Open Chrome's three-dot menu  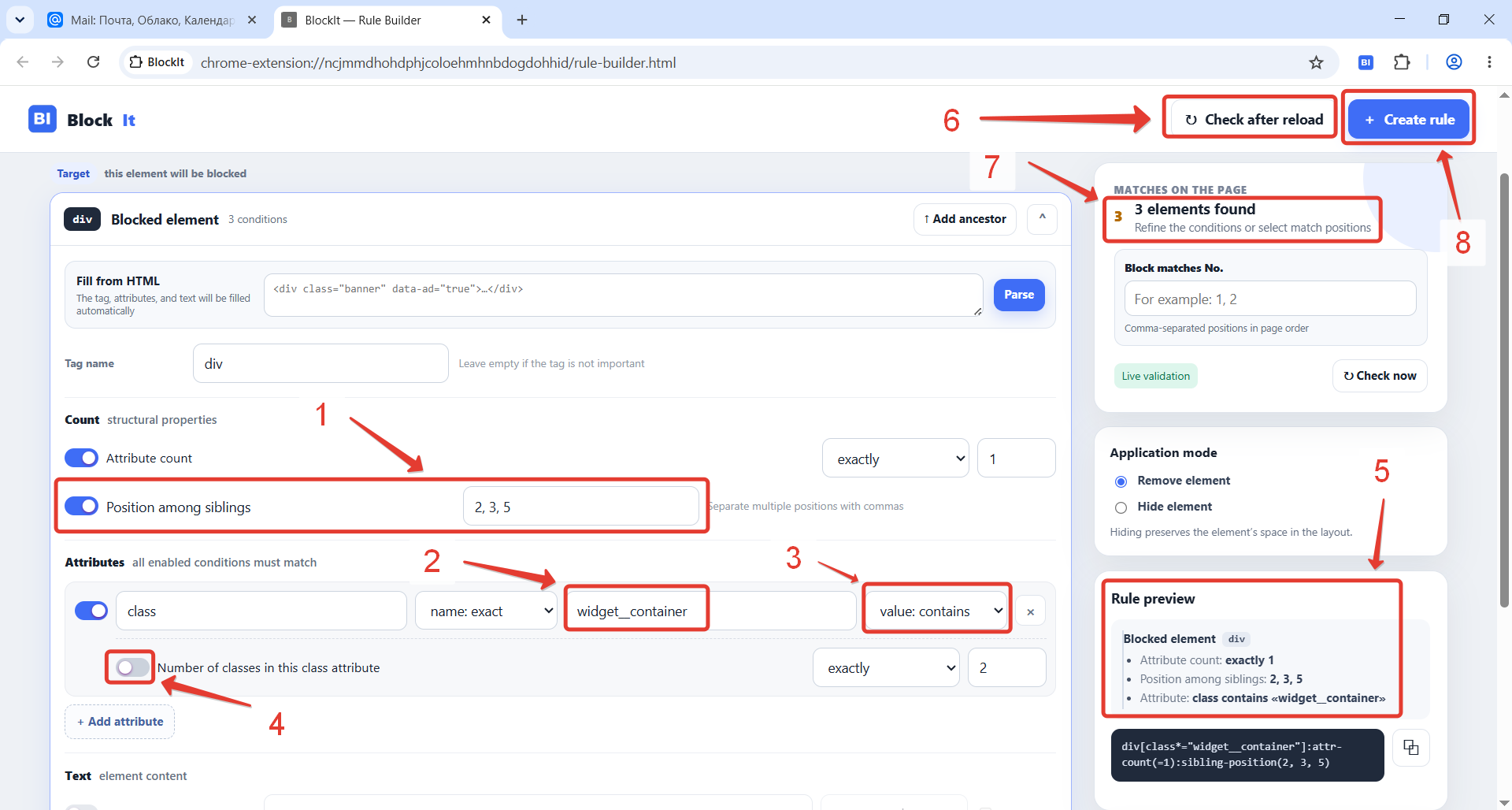1489,62
